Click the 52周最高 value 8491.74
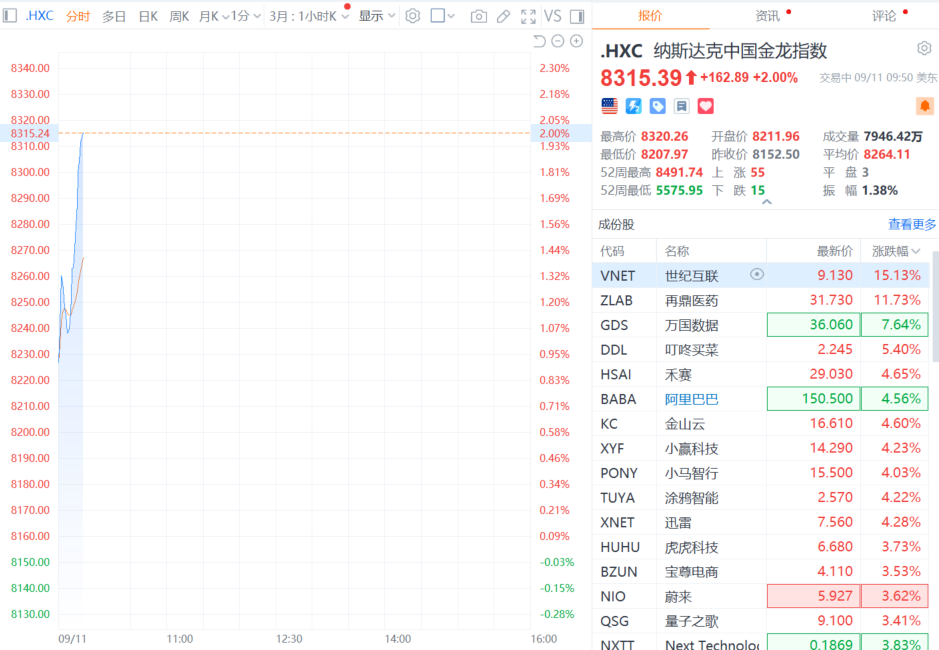The width and height of the screenshot is (939, 650). coord(679,173)
